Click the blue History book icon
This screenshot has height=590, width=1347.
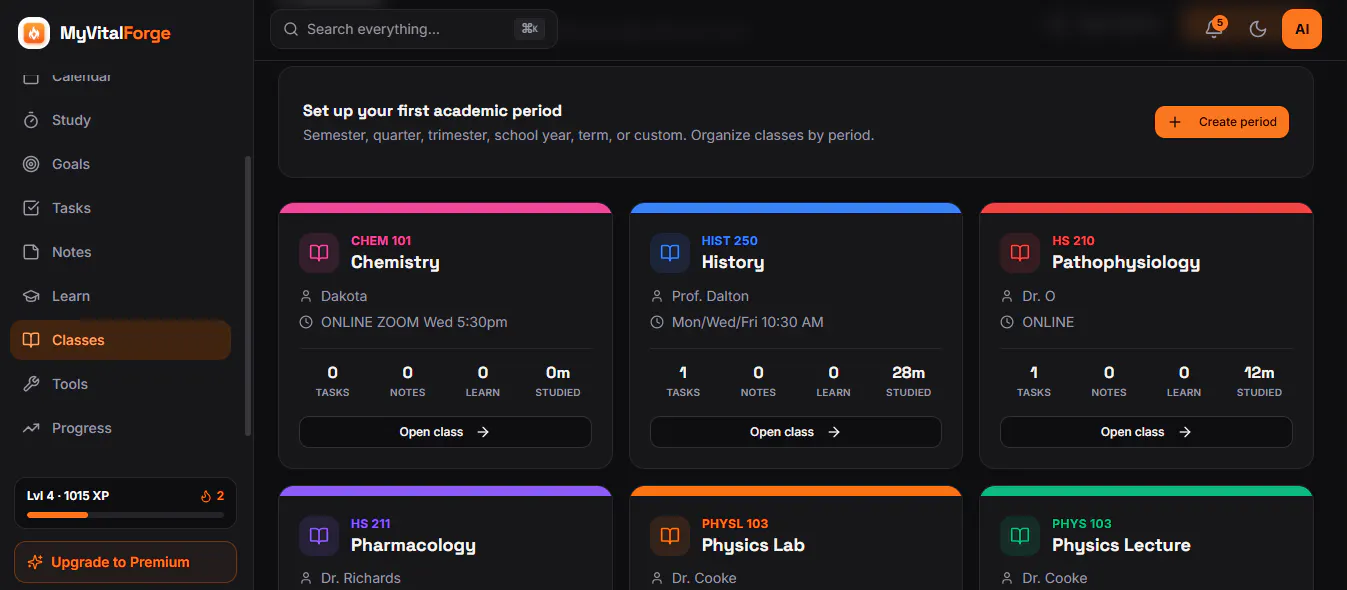pyautogui.click(x=670, y=253)
